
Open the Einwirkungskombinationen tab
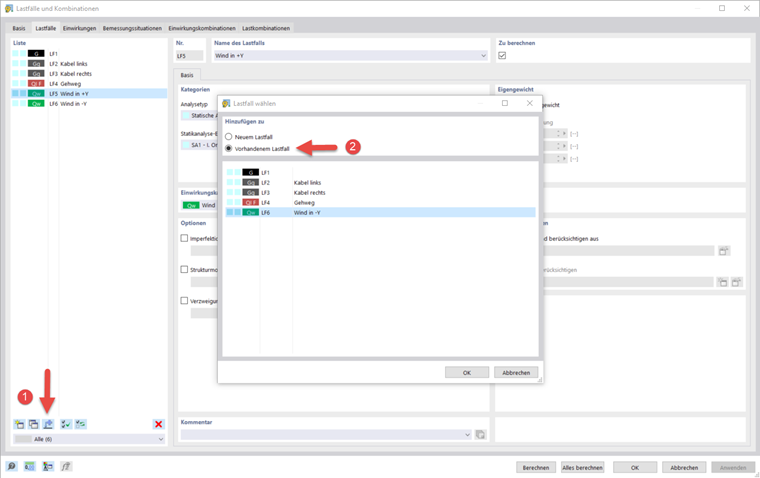202,28
